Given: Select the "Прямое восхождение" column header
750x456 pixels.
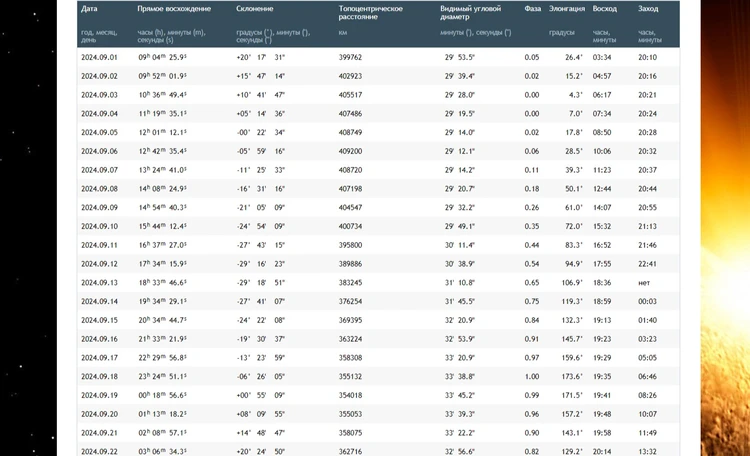Looking at the screenshot, I should point(174,8).
